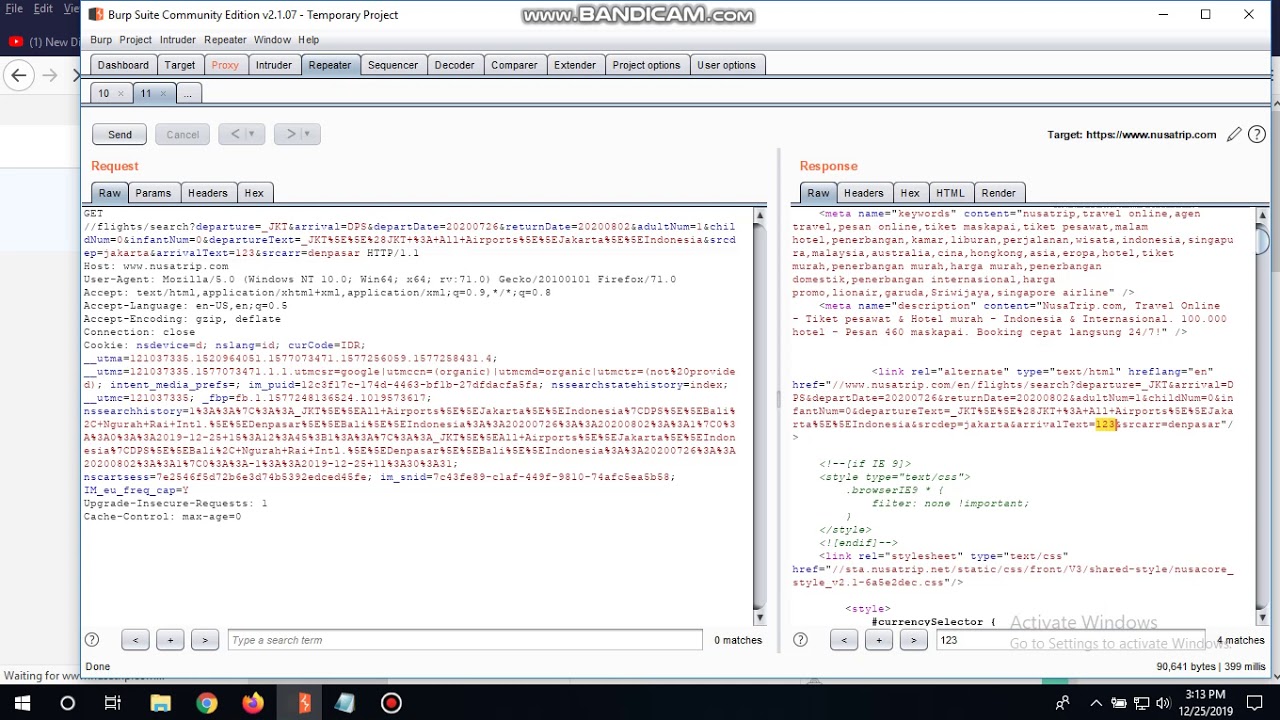Open the Decoder tab
Image resolution: width=1280 pixels, height=720 pixels.
[x=454, y=65]
